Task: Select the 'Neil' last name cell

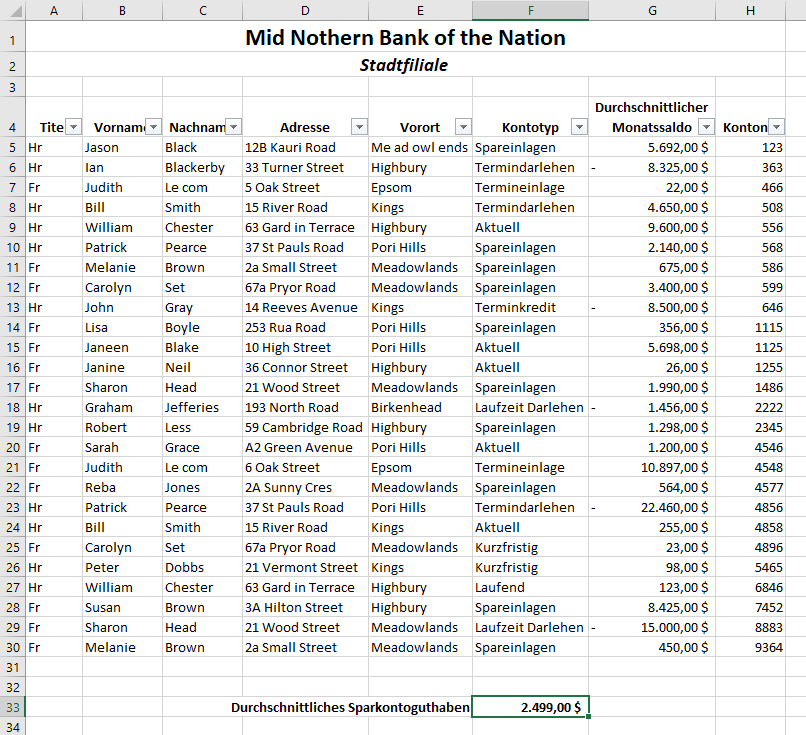Action: 203,368
